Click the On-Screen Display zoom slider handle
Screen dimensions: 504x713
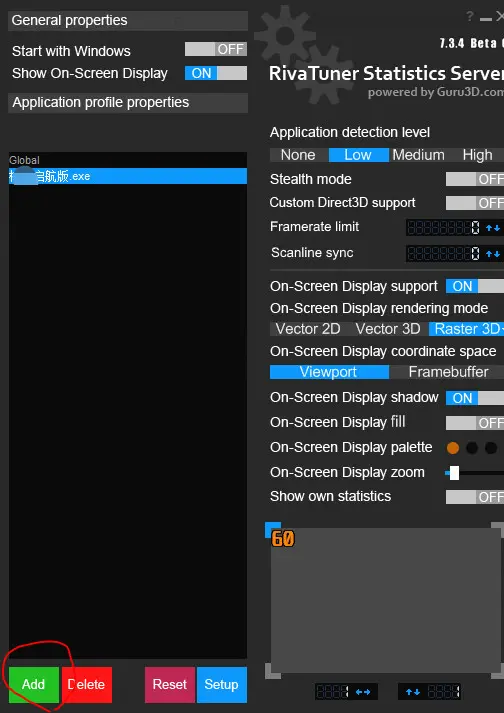click(x=454, y=473)
